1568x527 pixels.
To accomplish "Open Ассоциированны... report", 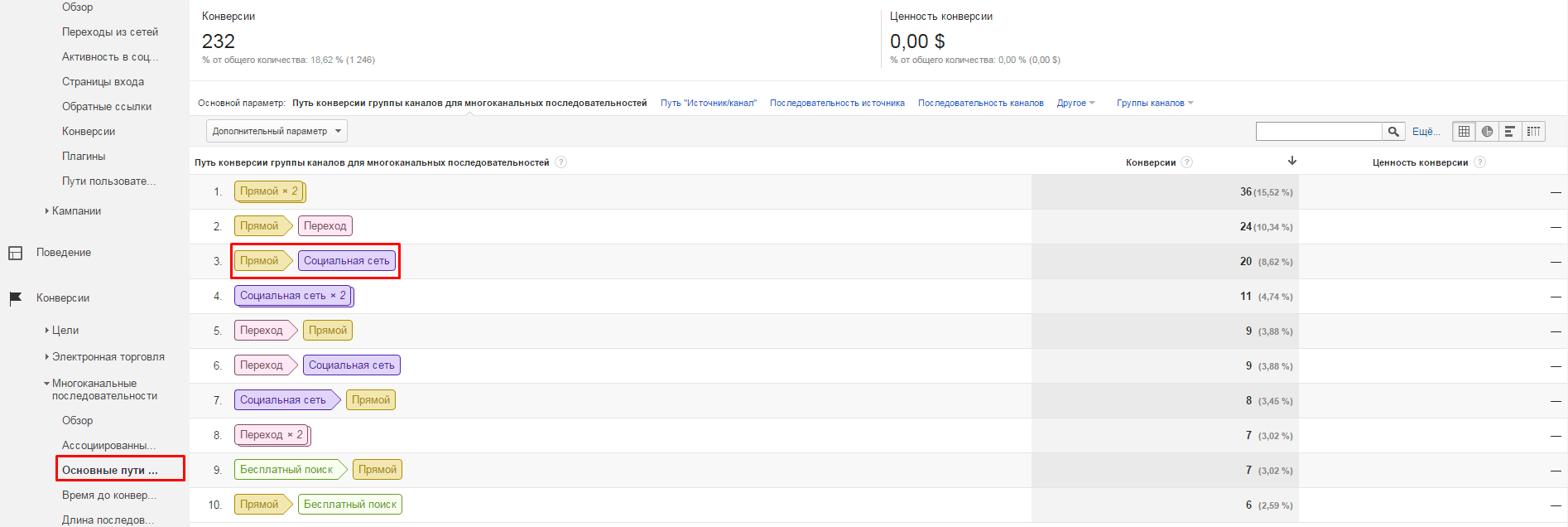I will (x=108, y=446).
